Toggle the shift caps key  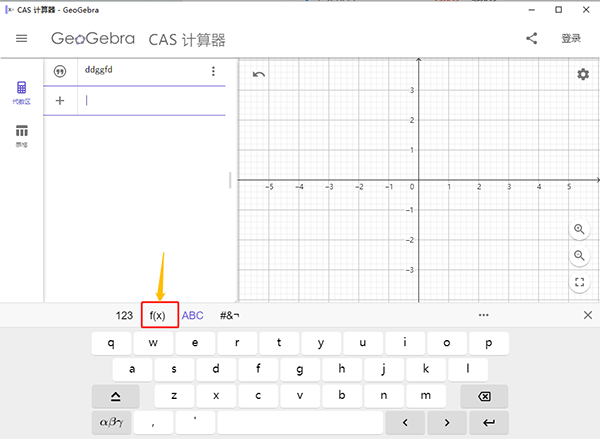(116, 396)
